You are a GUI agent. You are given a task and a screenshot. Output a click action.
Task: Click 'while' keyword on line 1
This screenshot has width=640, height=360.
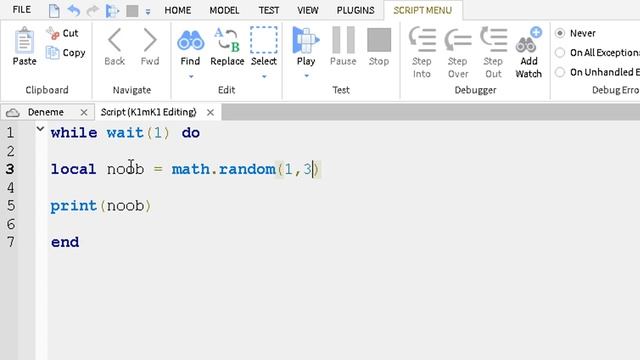(74, 133)
